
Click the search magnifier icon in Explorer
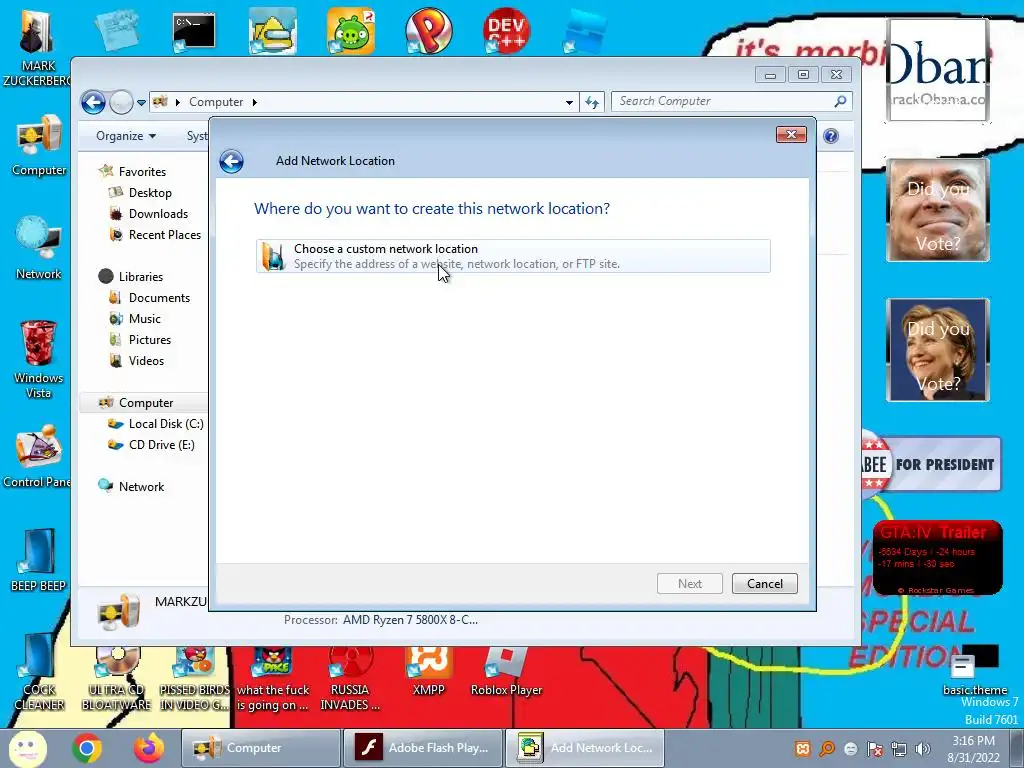click(x=840, y=101)
